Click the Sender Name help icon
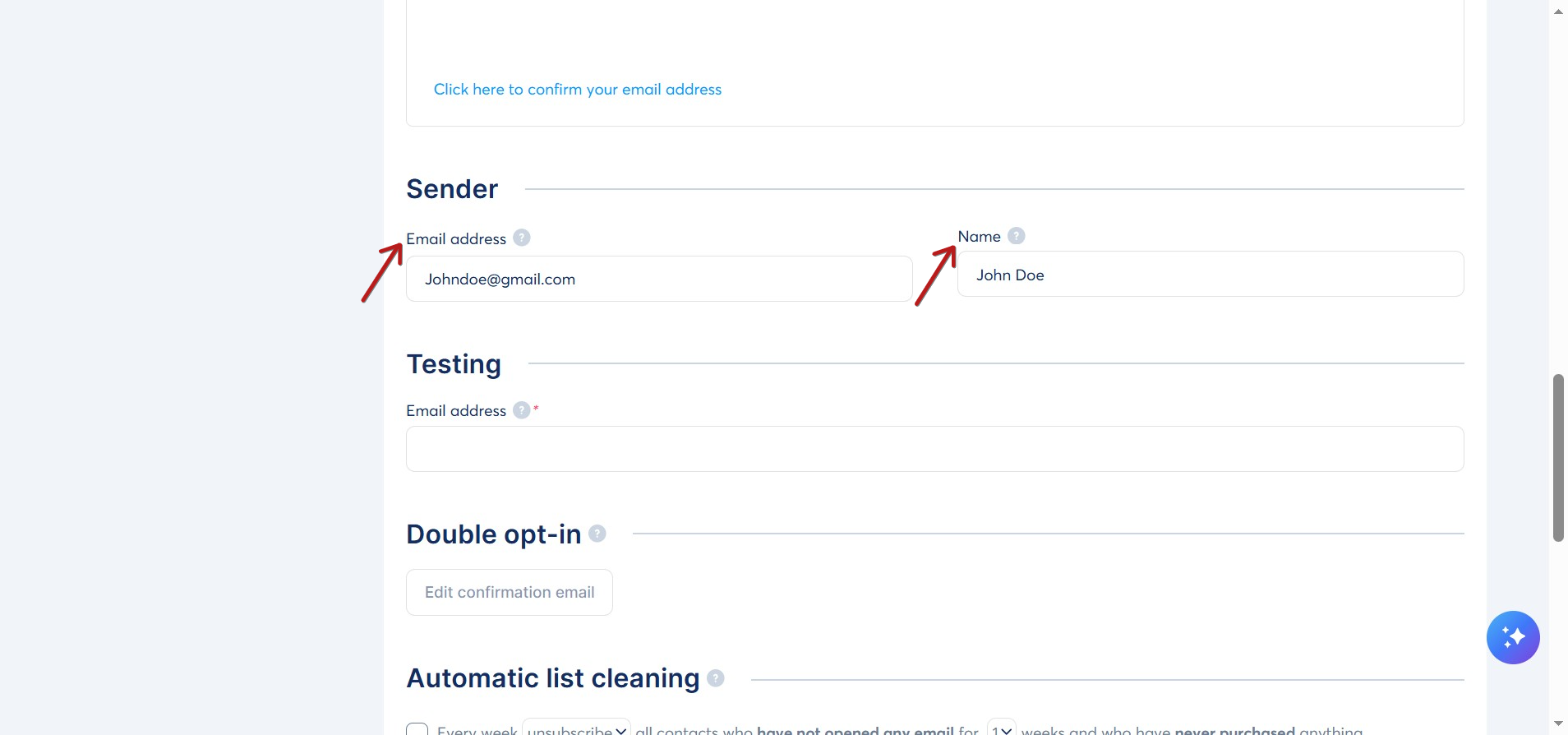1568x735 pixels. point(1017,236)
